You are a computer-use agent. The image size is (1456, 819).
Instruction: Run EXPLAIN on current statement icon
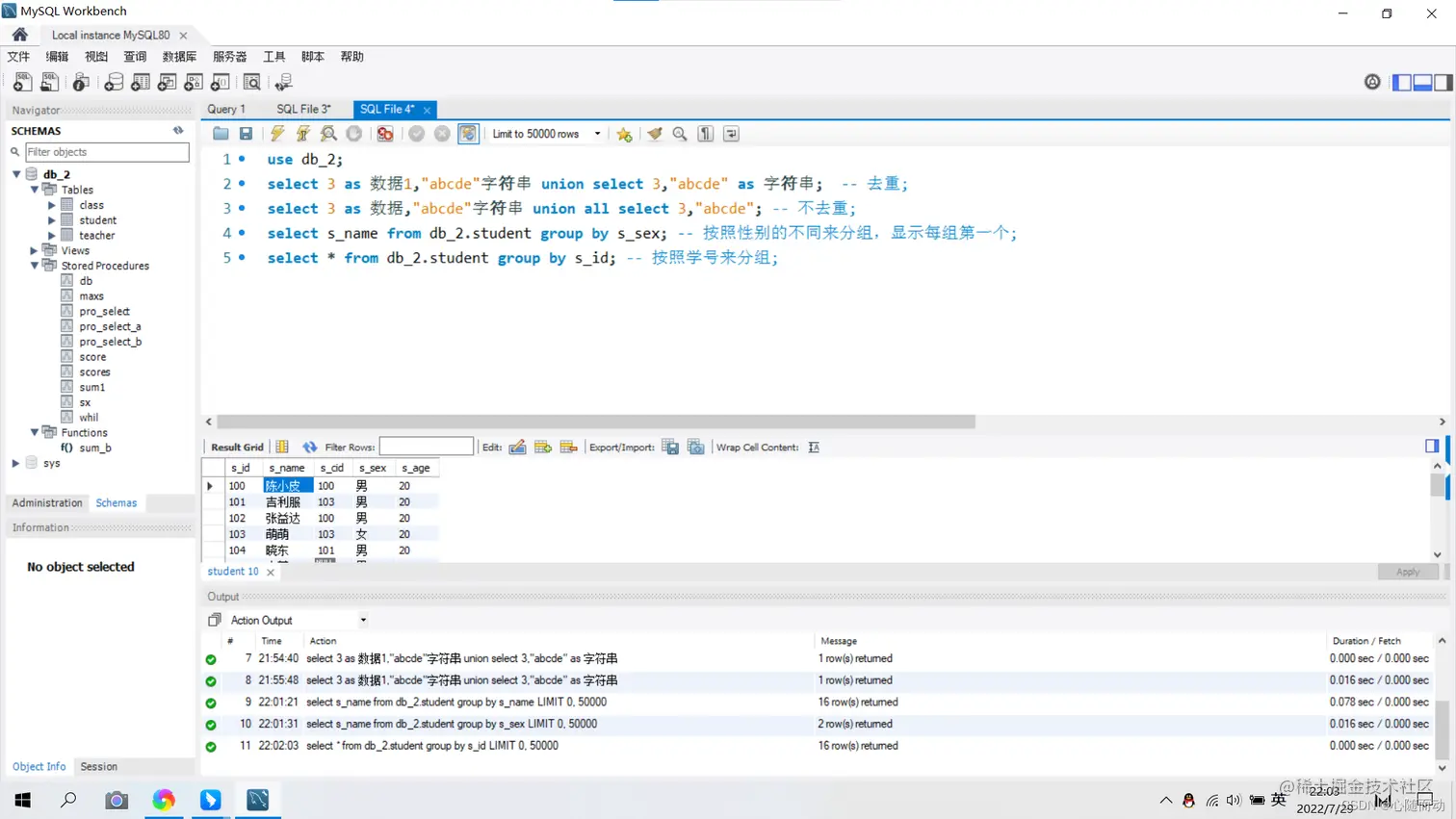tap(328, 134)
